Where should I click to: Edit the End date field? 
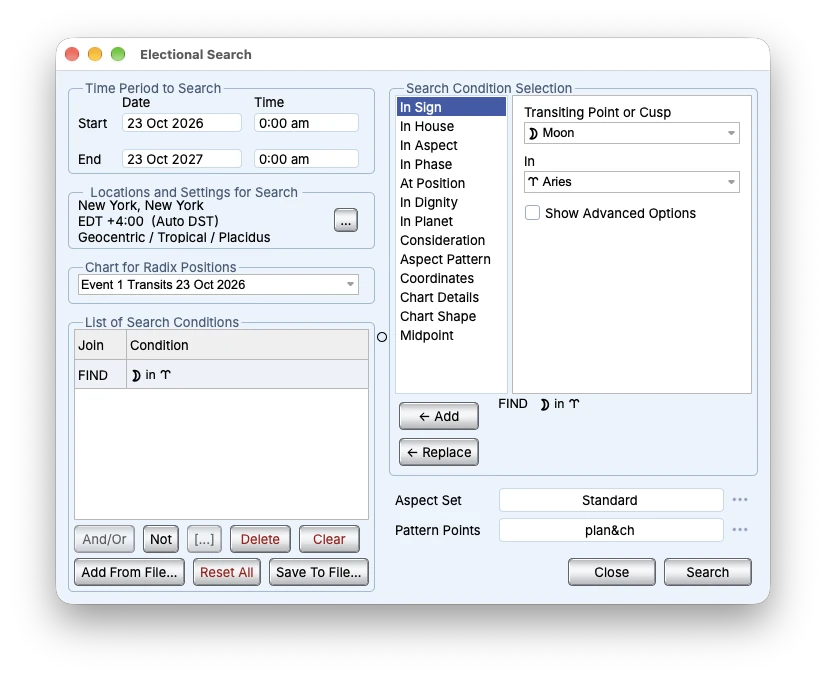pos(182,159)
